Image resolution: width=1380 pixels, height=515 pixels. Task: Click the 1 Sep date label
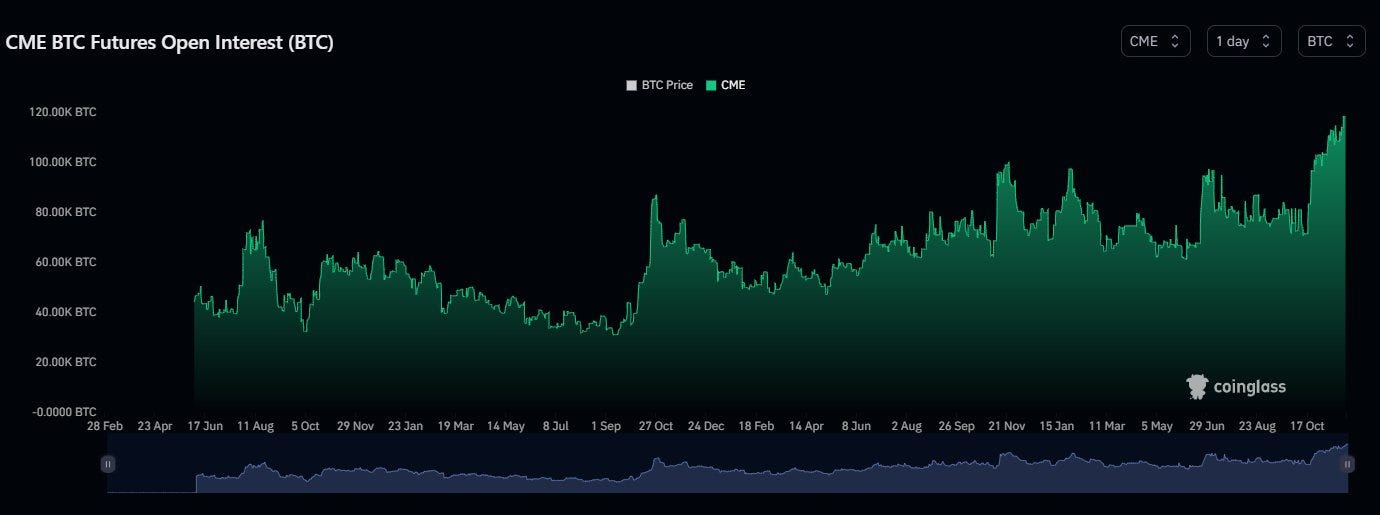[x=606, y=426]
